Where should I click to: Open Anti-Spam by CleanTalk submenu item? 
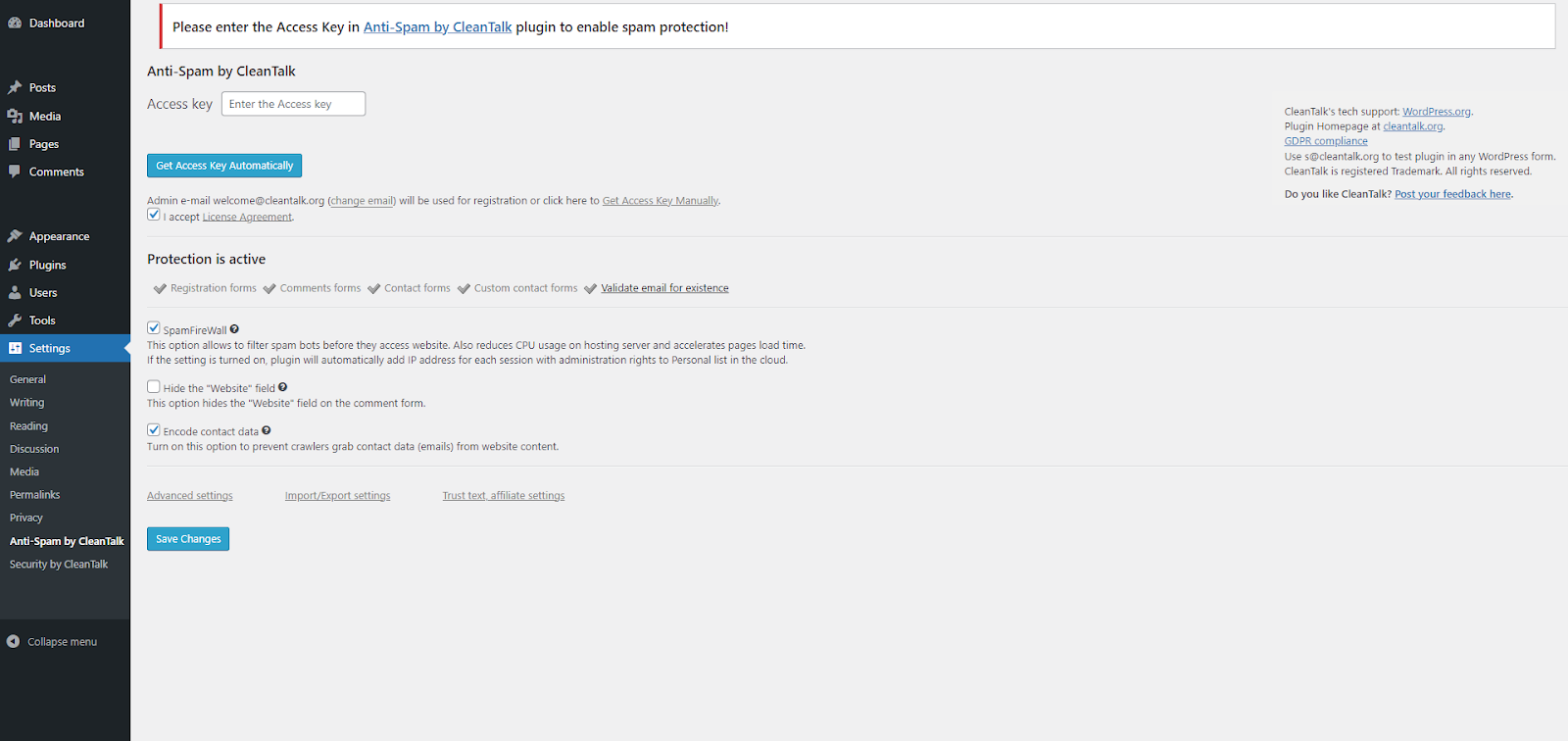(67, 541)
